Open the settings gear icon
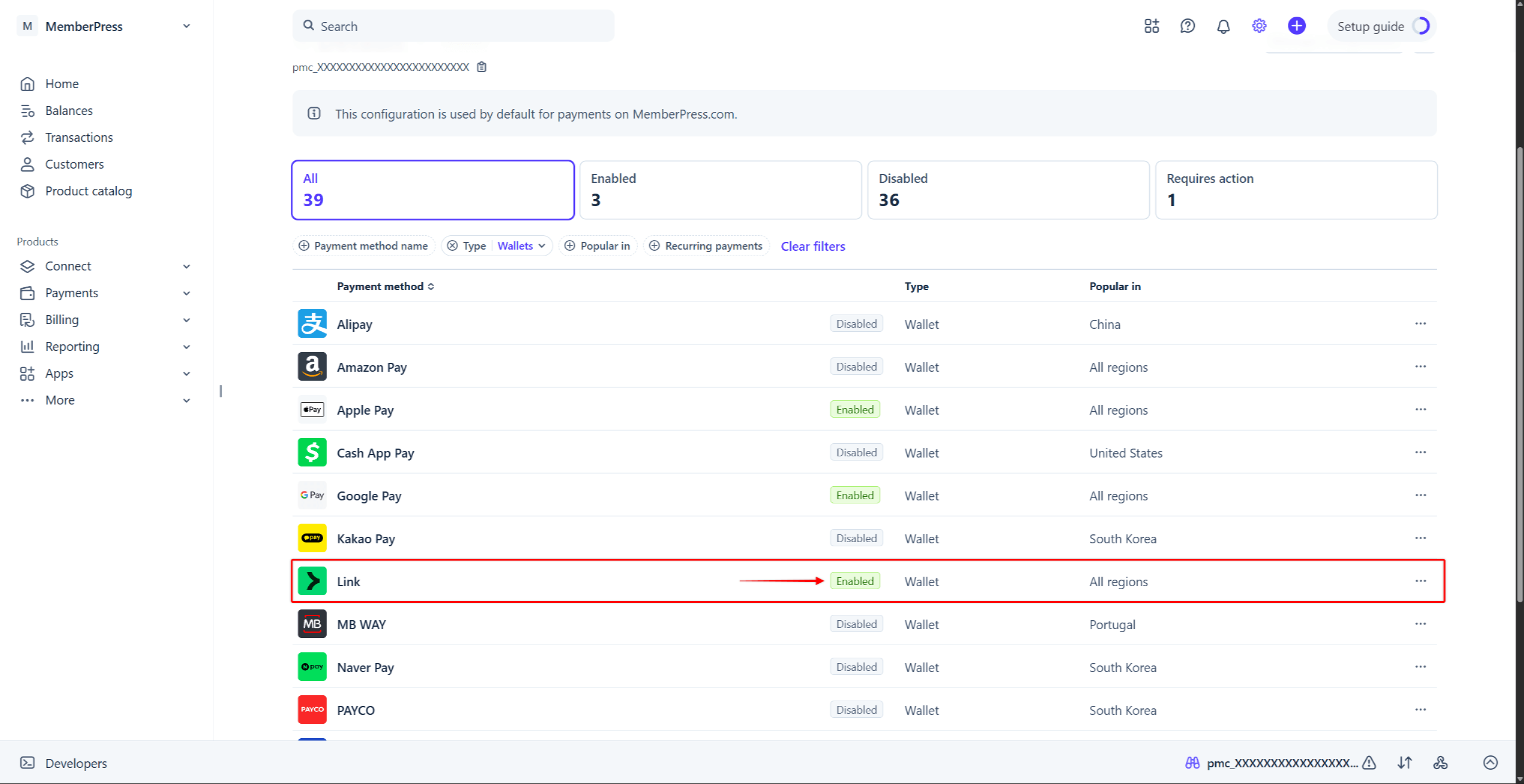This screenshot has width=1524, height=784. pyautogui.click(x=1259, y=26)
